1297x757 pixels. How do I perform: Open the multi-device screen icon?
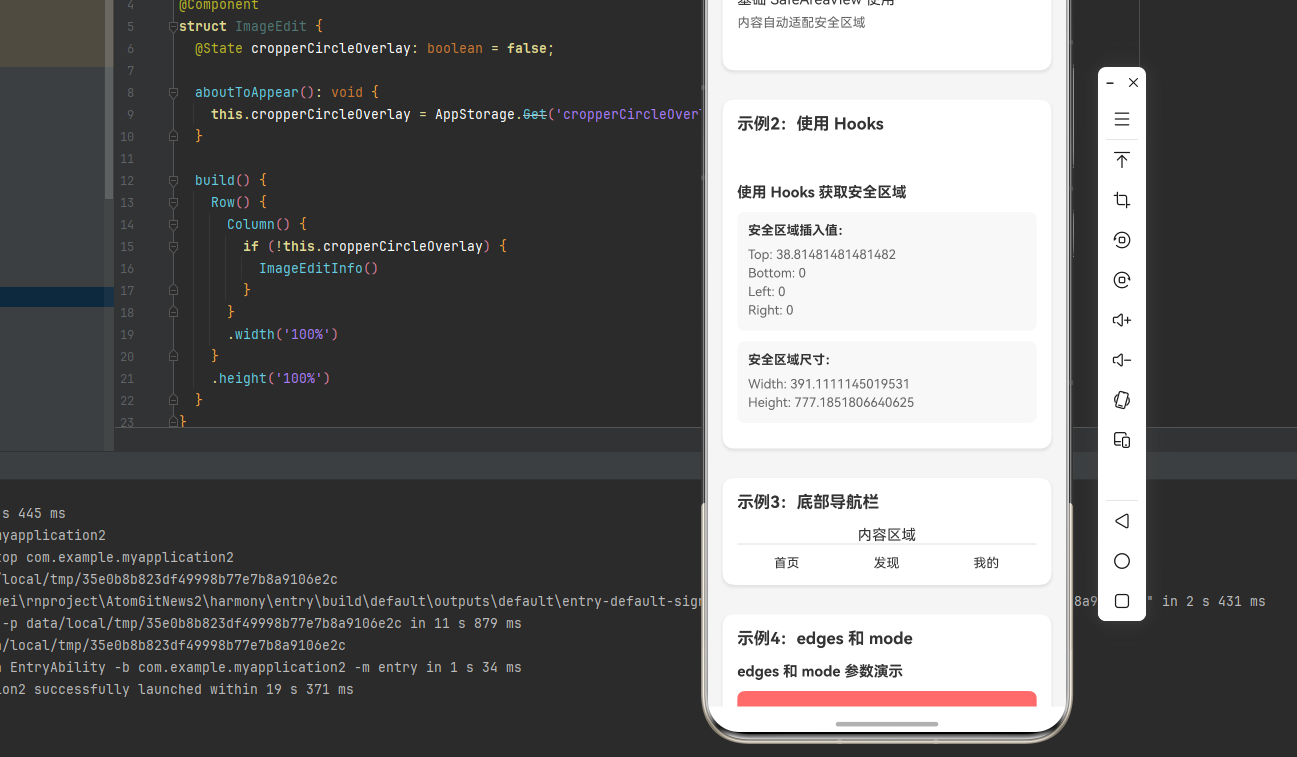(1122, 440)
